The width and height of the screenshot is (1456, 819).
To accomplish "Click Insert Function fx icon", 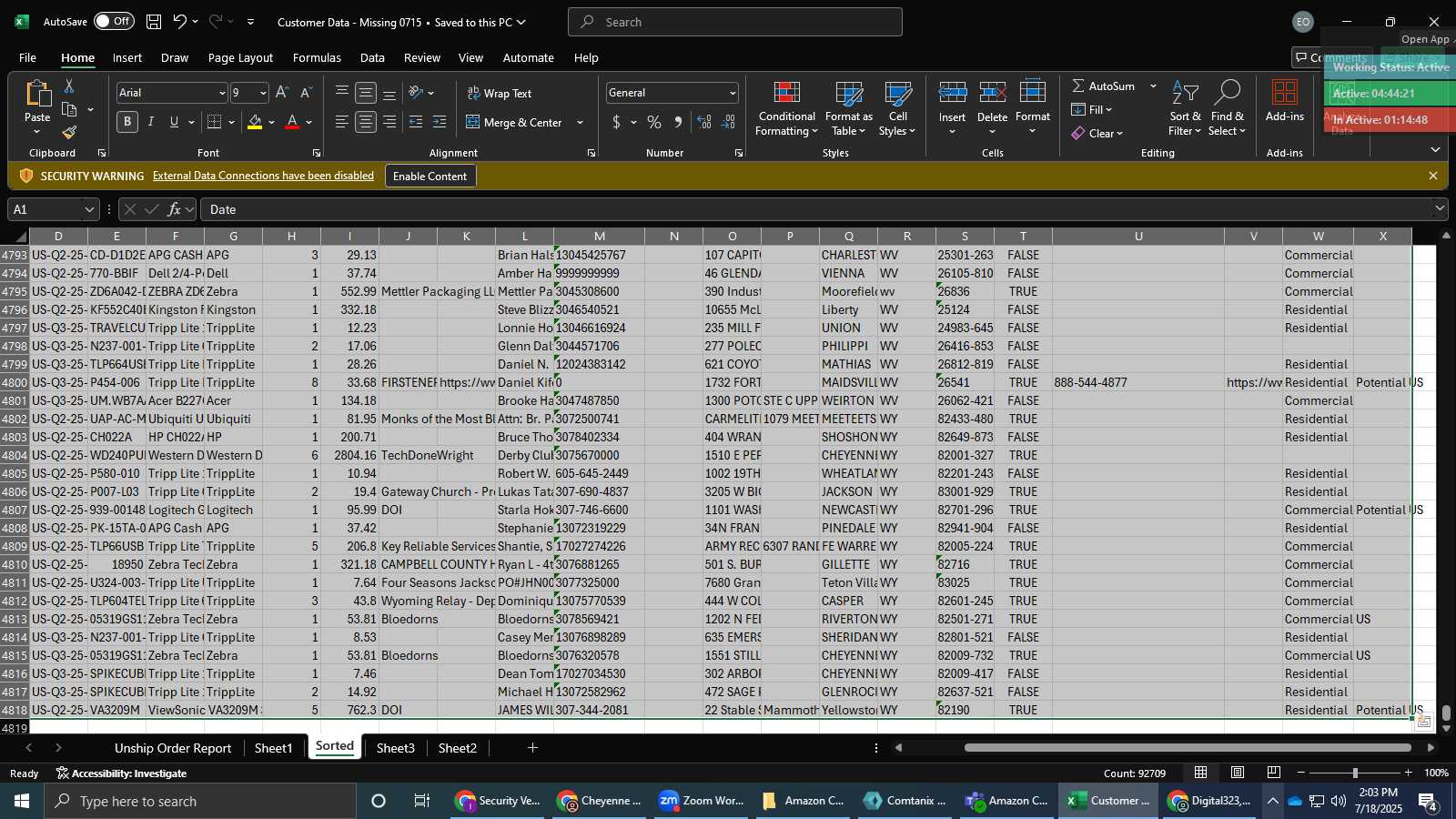I will (174, 209).
